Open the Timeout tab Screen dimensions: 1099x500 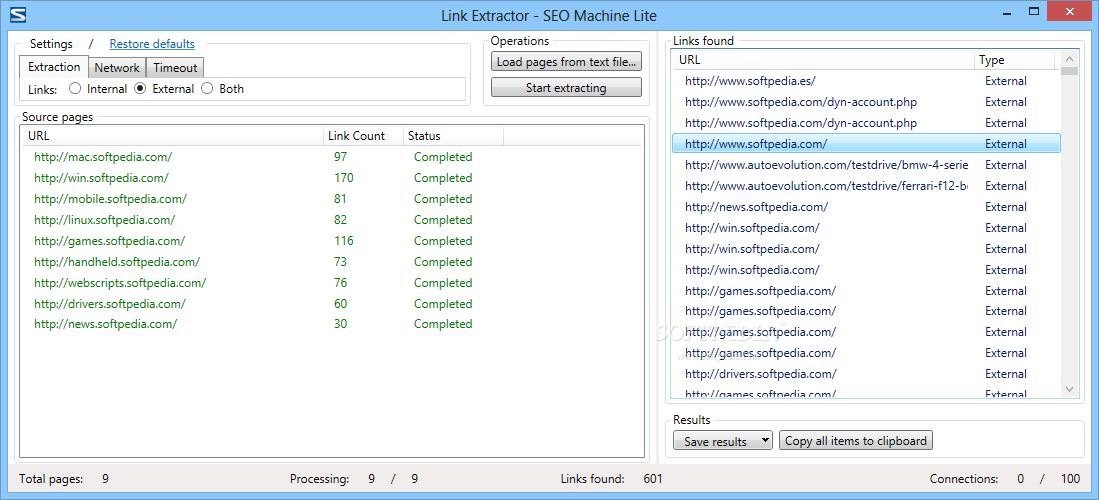(x=175, y=68)
